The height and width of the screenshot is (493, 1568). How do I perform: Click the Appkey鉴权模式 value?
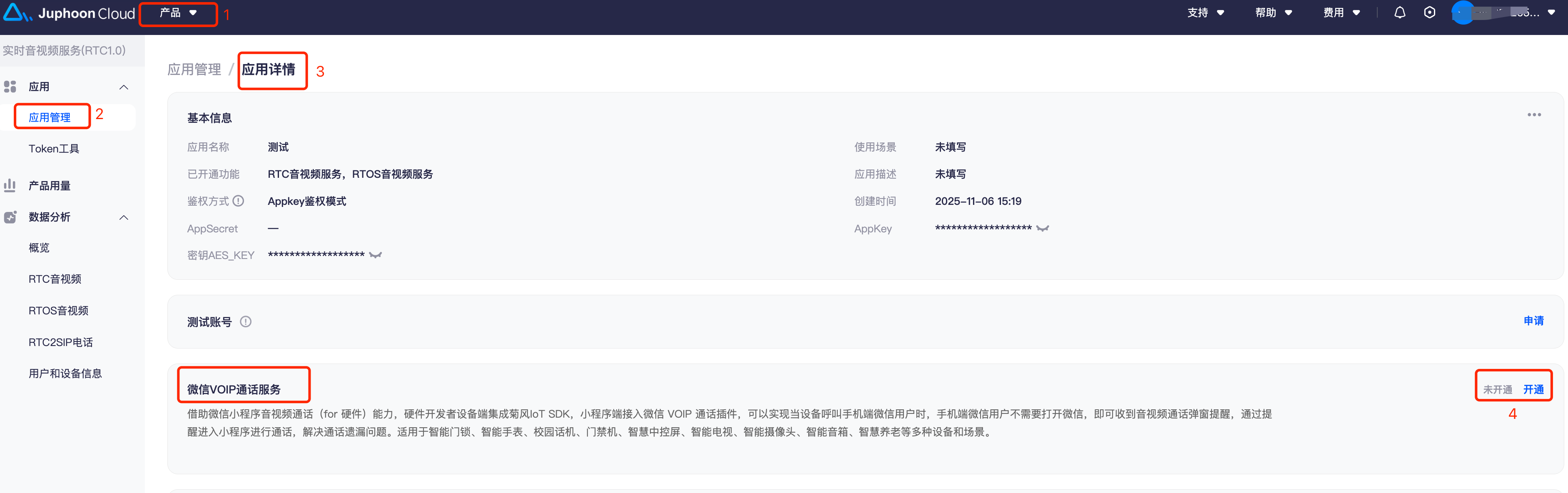pos(307,201)
